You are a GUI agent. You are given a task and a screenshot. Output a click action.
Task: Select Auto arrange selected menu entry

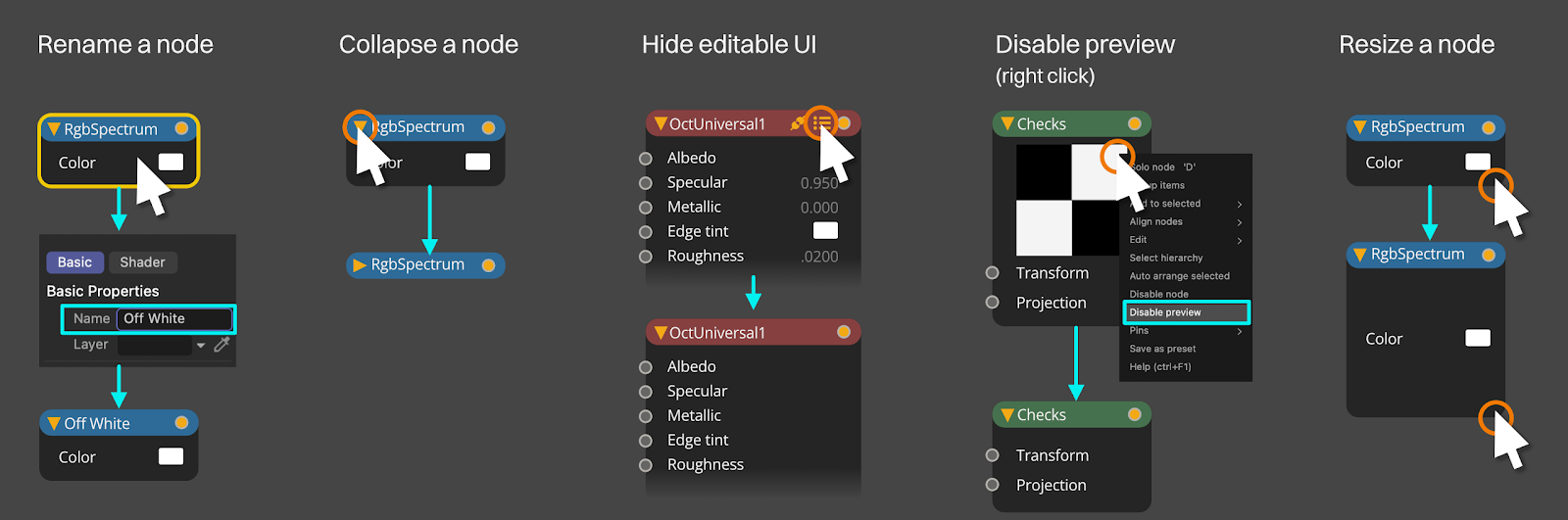[1179, 276]
